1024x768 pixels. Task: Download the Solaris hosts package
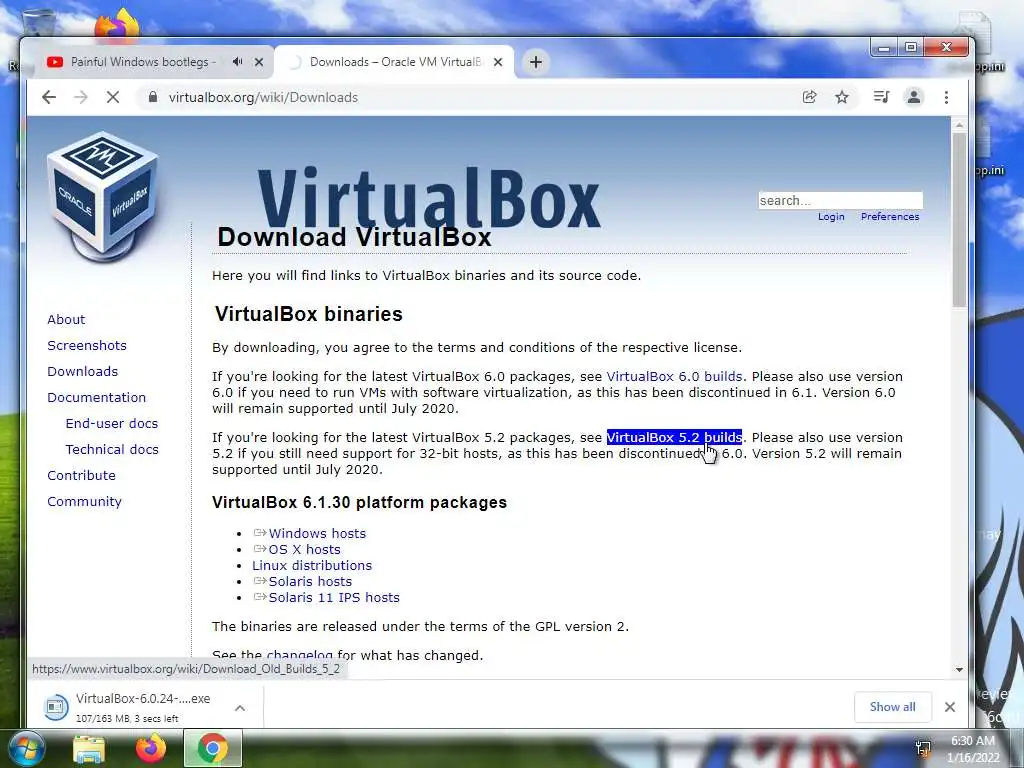[310, 582]
